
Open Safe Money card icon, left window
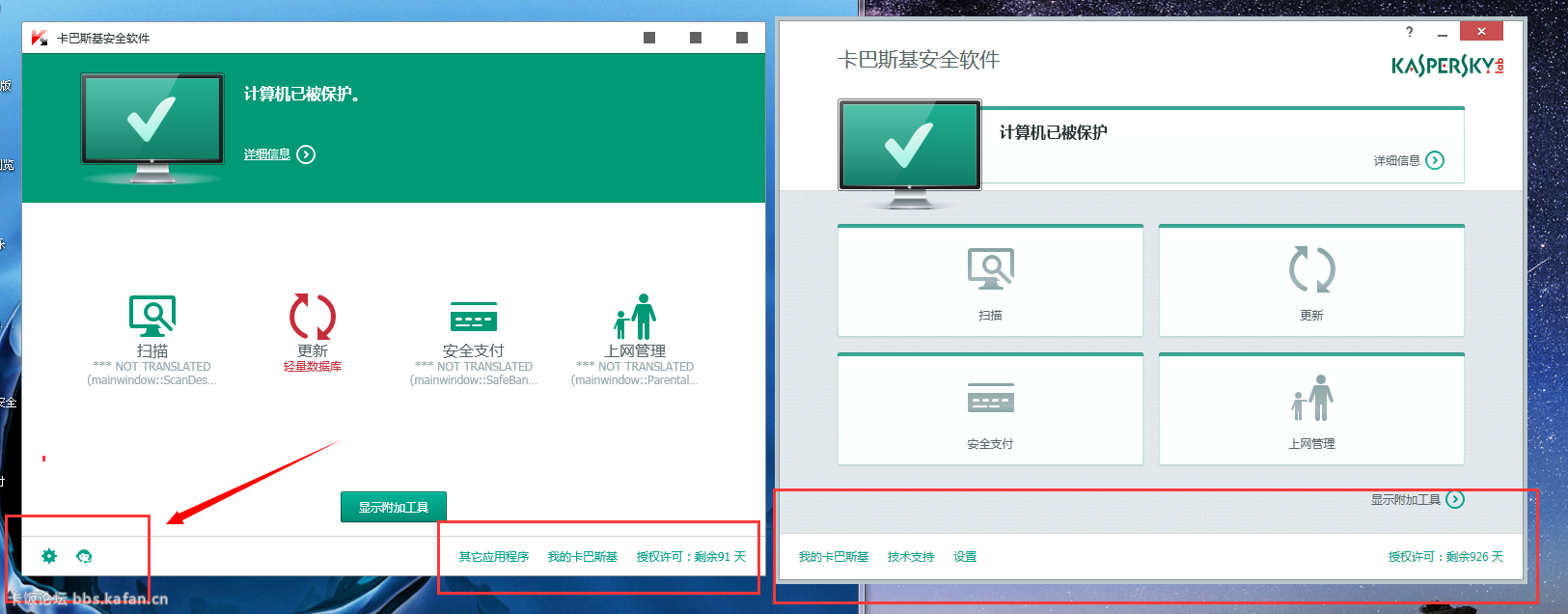[x=474, y=317]
